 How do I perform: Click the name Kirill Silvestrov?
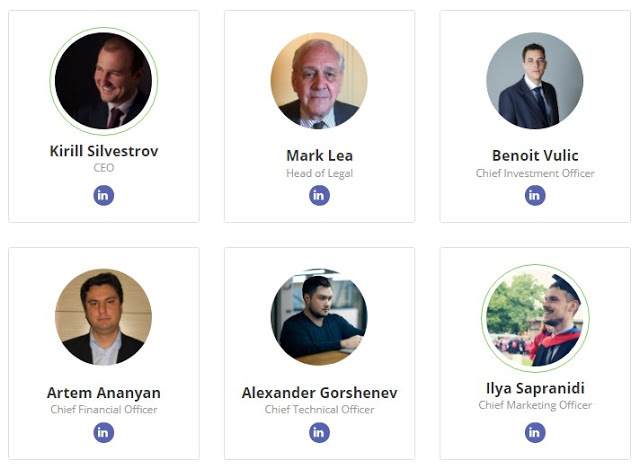point(104,151)
